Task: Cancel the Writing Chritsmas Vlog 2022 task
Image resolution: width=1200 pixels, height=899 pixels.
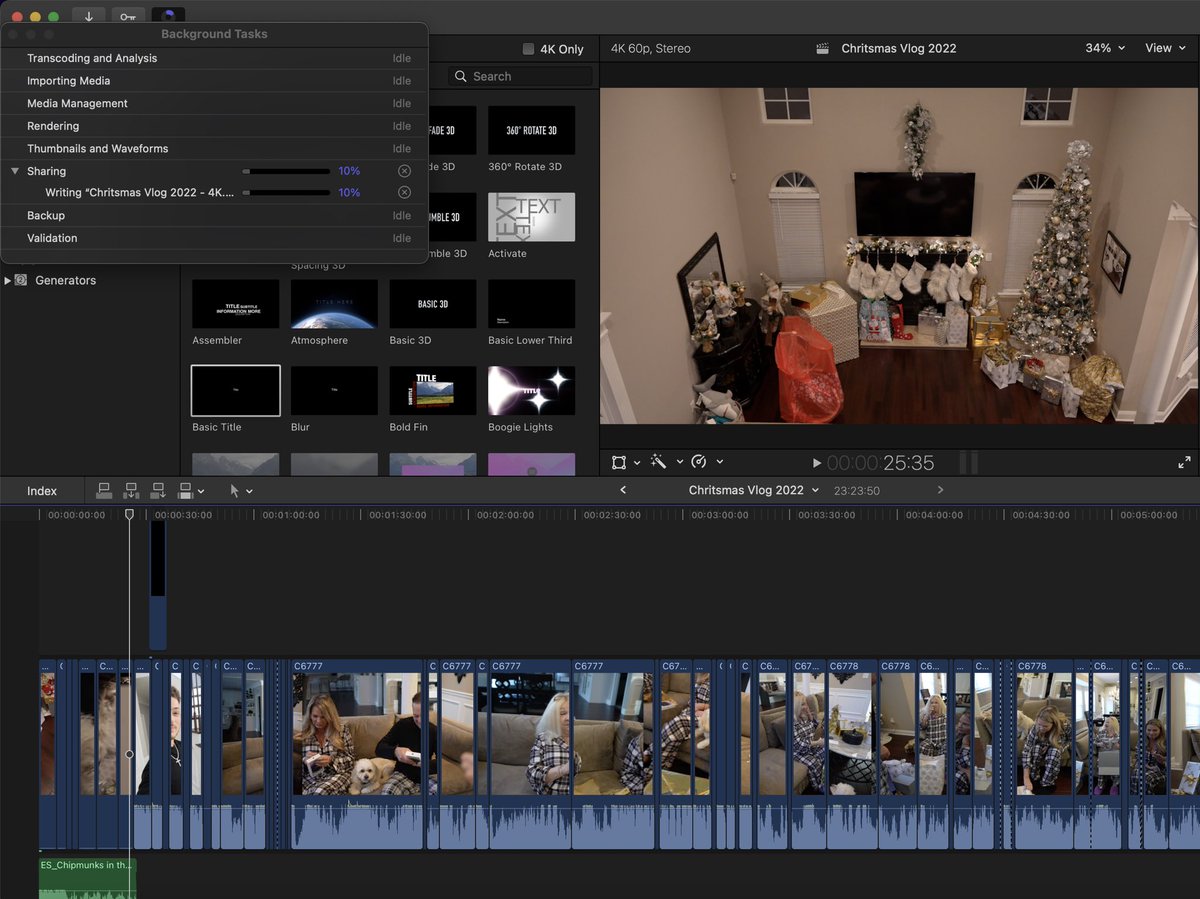Action: pos(404,193)
